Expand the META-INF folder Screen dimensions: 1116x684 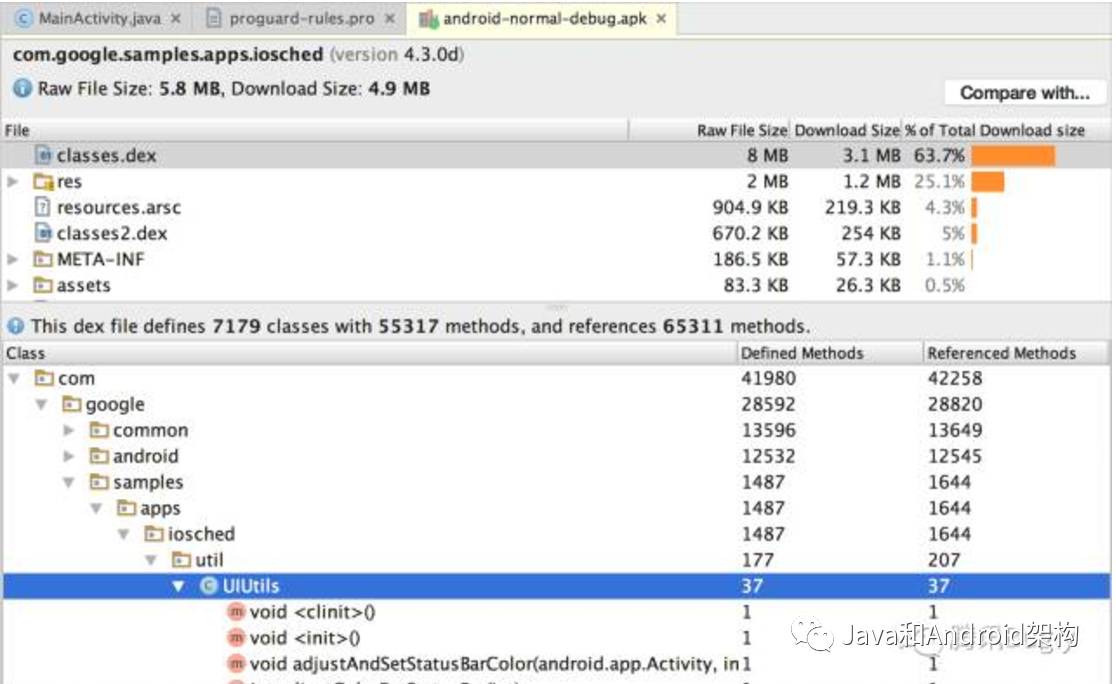[x=13, y=259]
